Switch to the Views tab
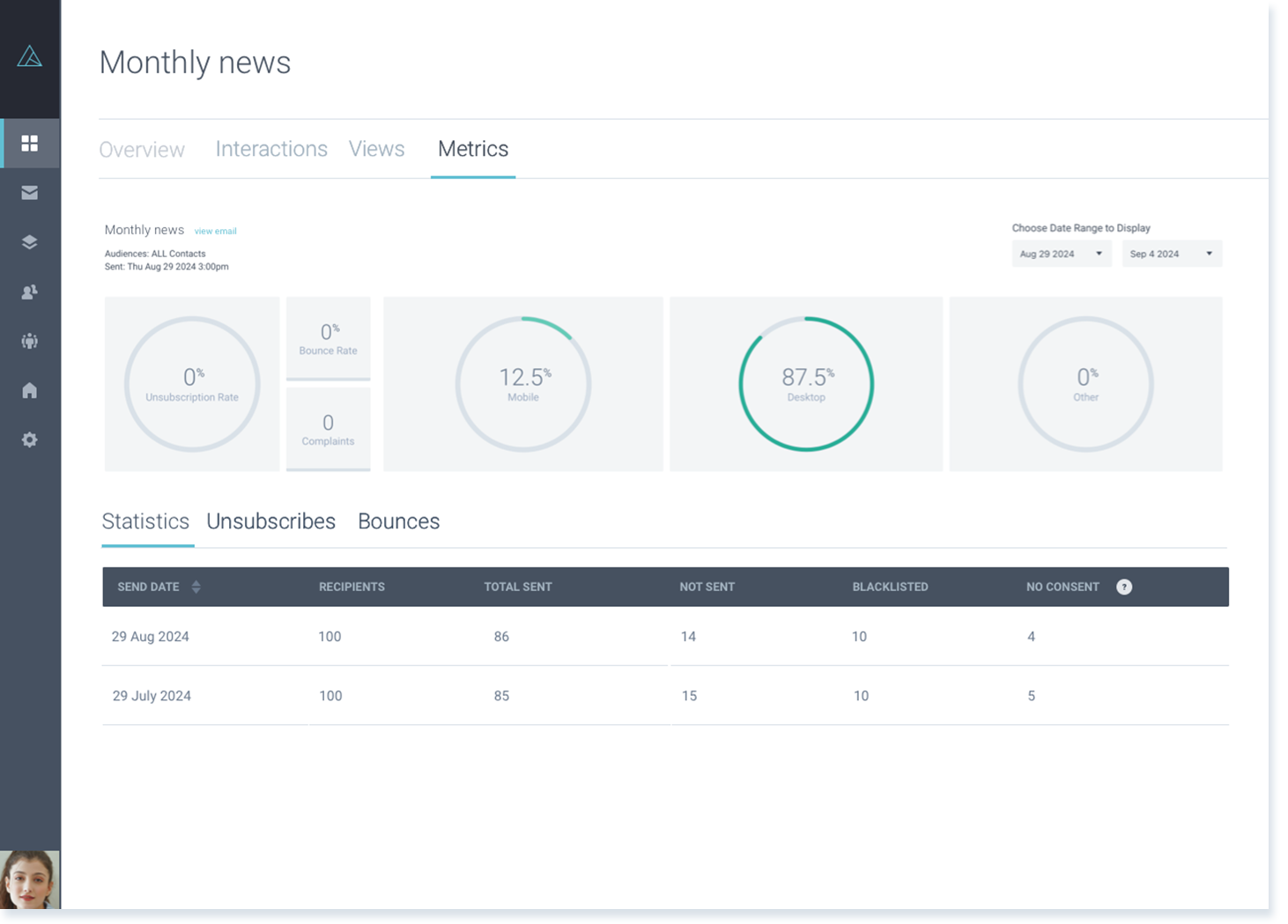1288x924 pixels. click(x=377, y=149)
